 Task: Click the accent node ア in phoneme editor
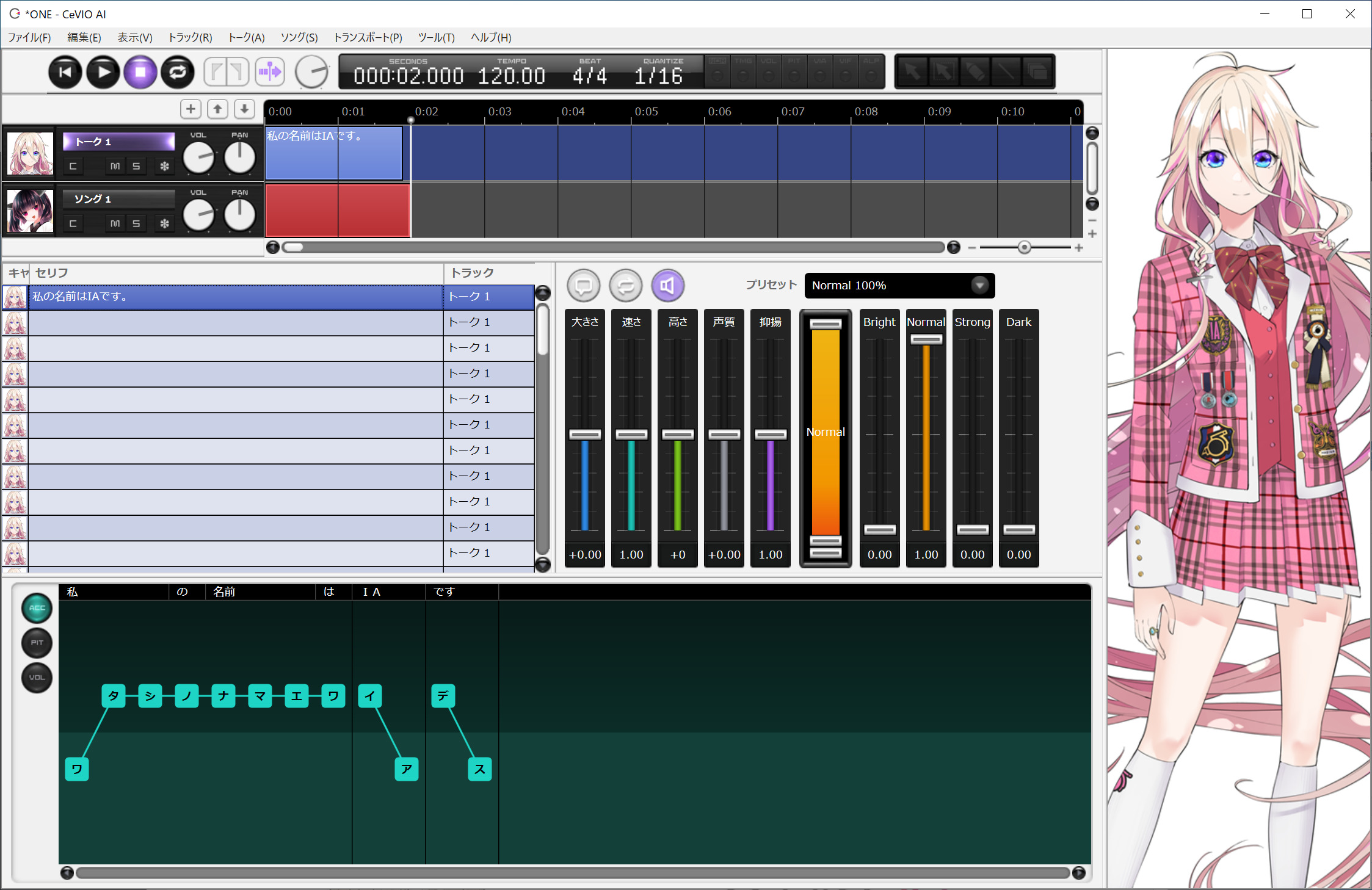coord(407,769)
